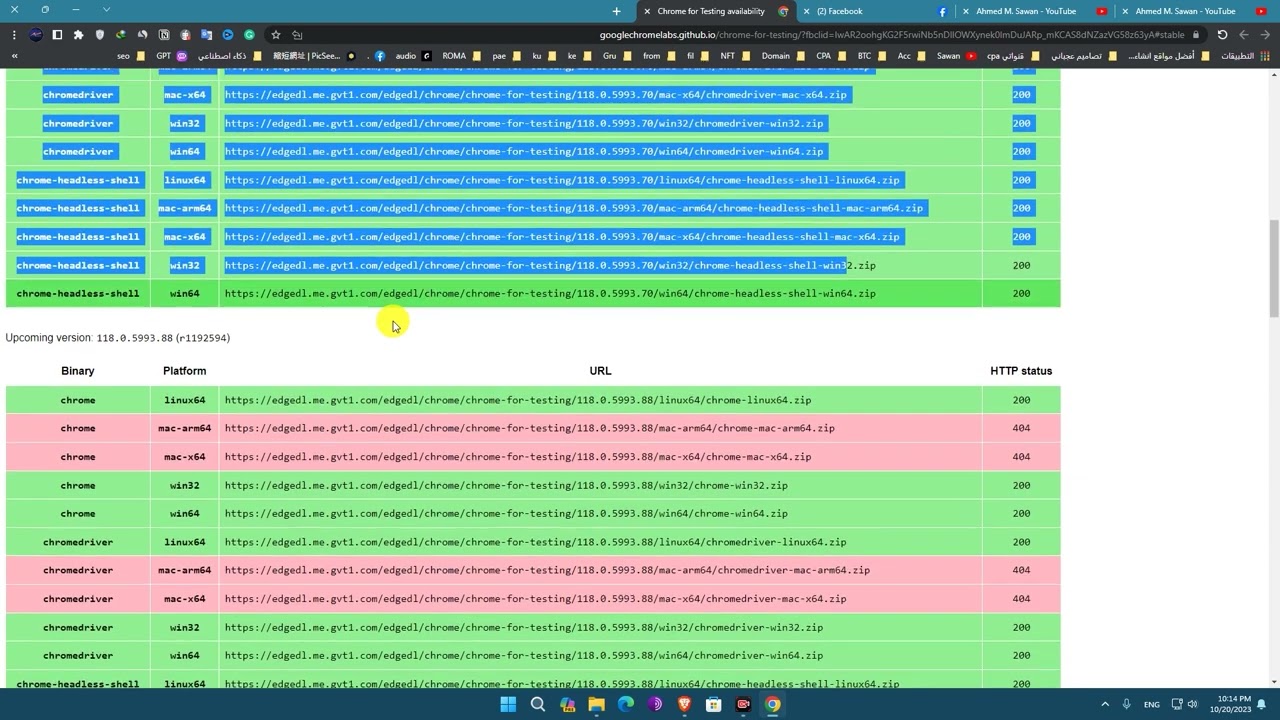Switch to the first Ahmed M. Sawan YouTube tab

point(1034,11)
